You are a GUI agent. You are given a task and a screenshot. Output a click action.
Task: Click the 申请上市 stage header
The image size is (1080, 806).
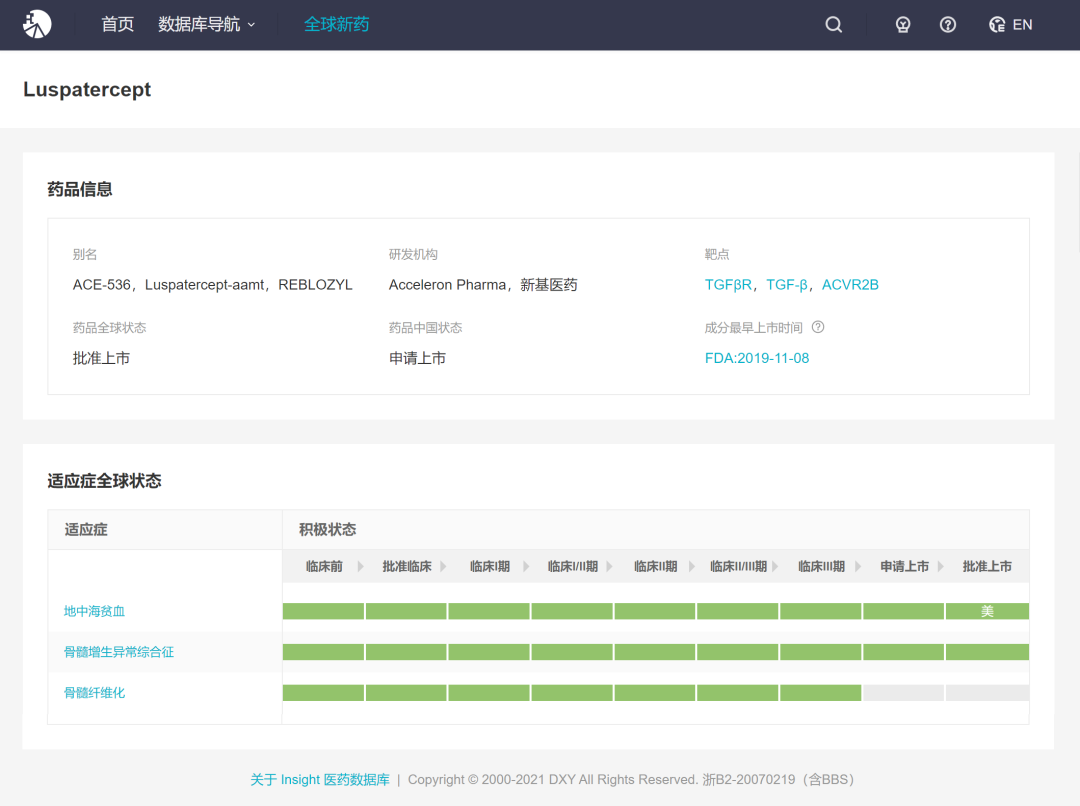click(x=904, y=566)
